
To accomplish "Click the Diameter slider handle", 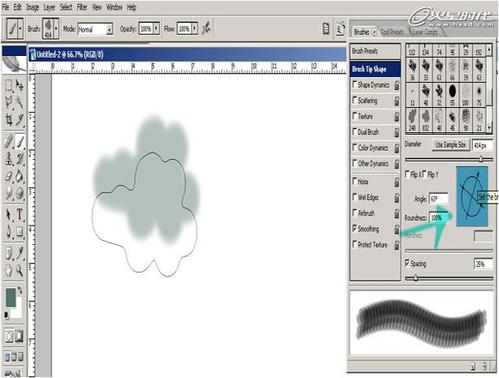I will click(481, 159).
